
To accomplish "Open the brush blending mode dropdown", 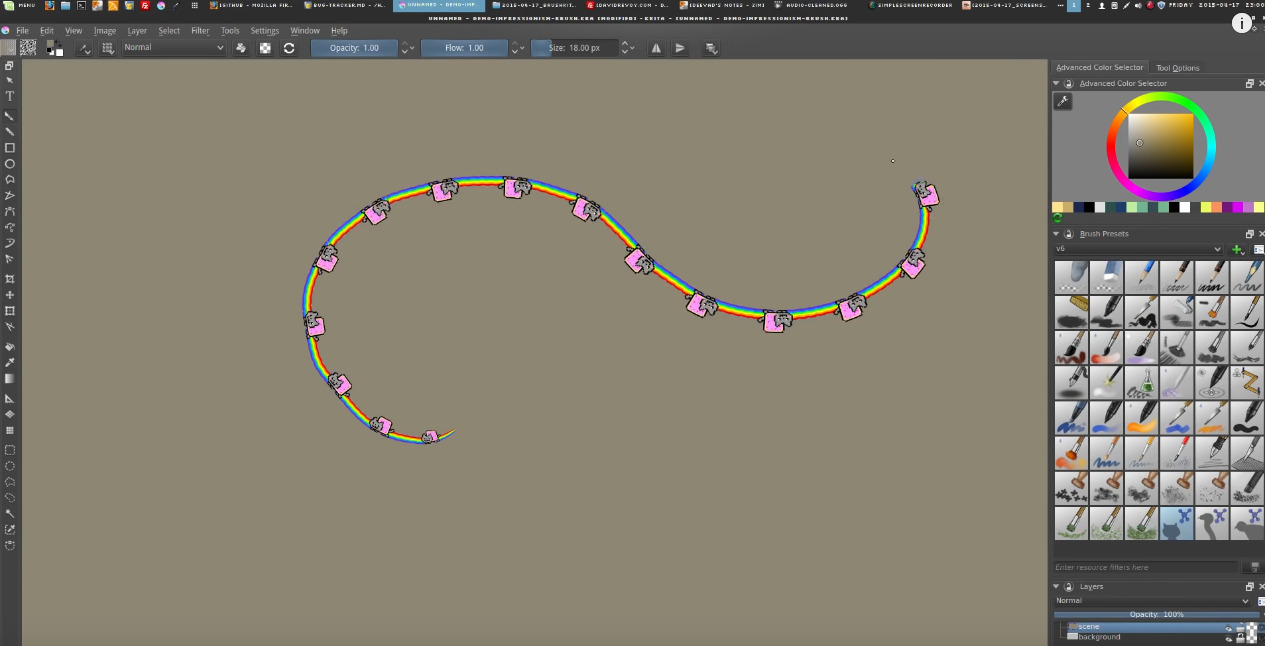I will [174, 48].
